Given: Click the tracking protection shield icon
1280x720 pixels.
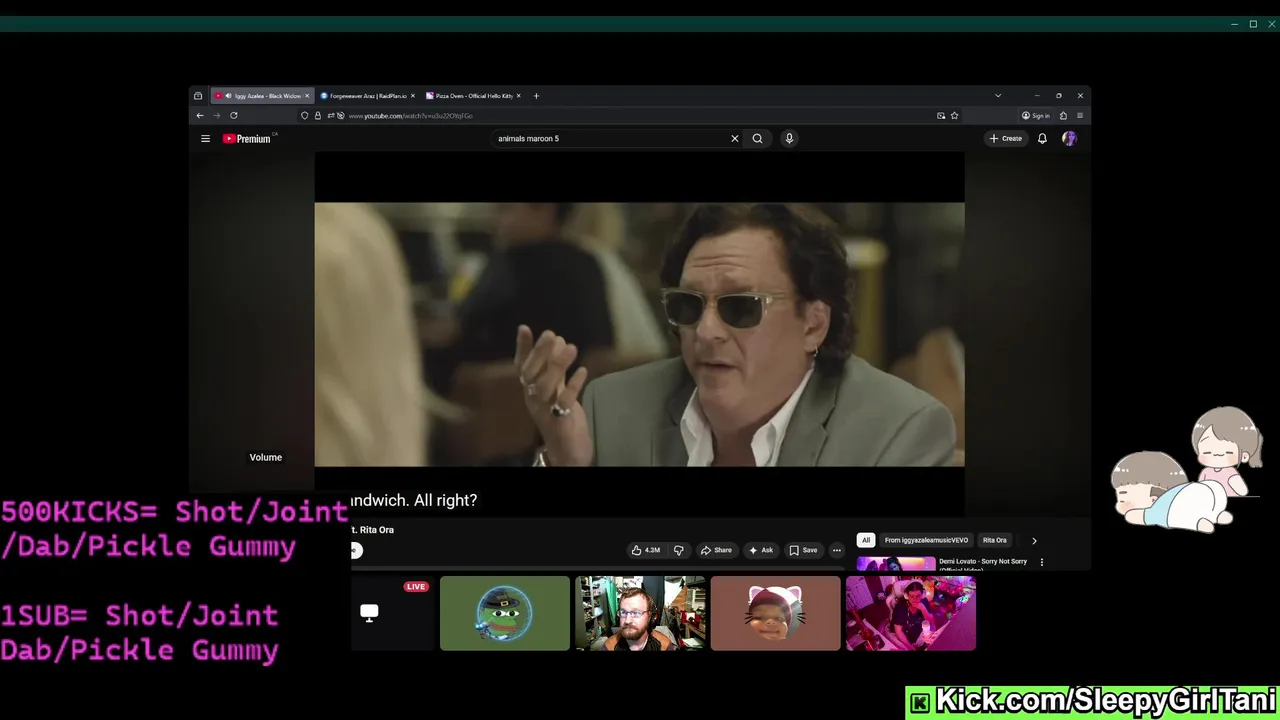Looking at the screenshot, I should (305, 116).
